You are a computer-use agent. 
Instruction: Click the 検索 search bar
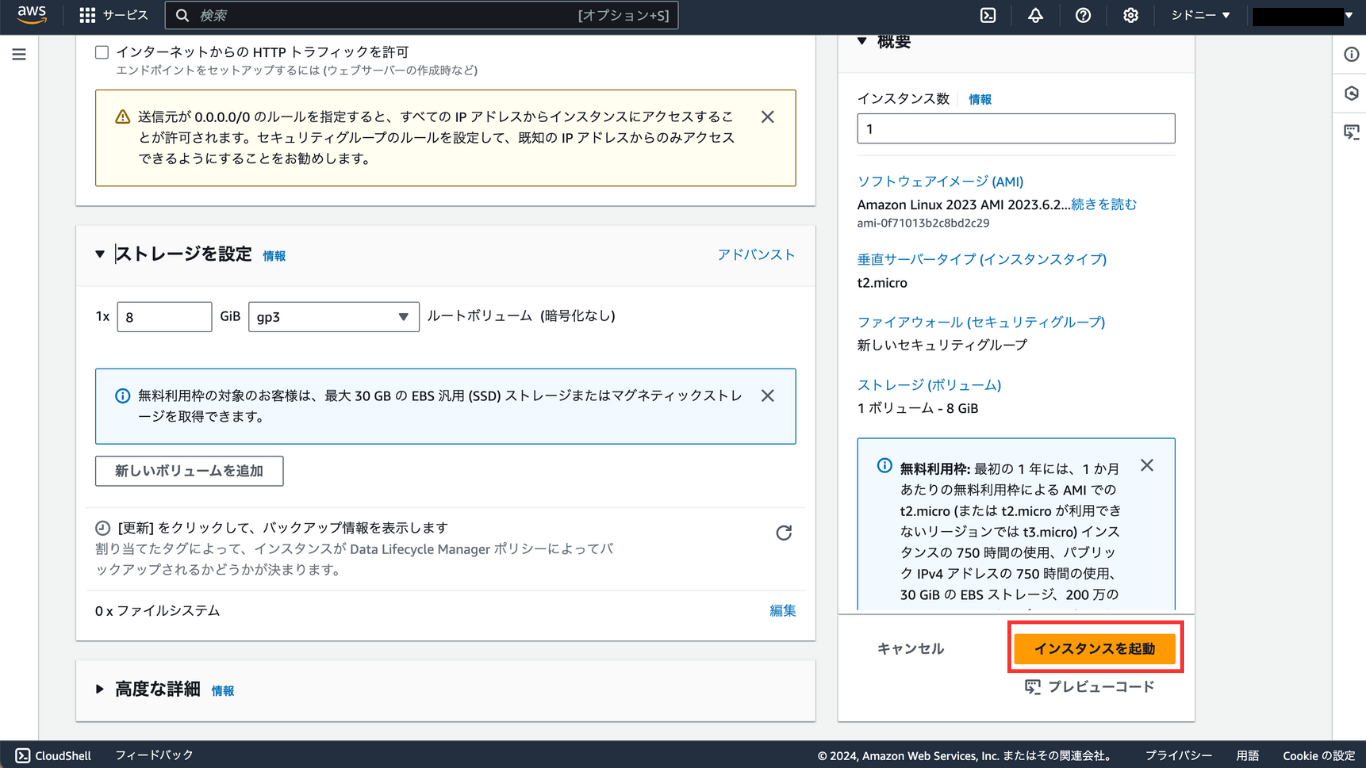point(422,15)
